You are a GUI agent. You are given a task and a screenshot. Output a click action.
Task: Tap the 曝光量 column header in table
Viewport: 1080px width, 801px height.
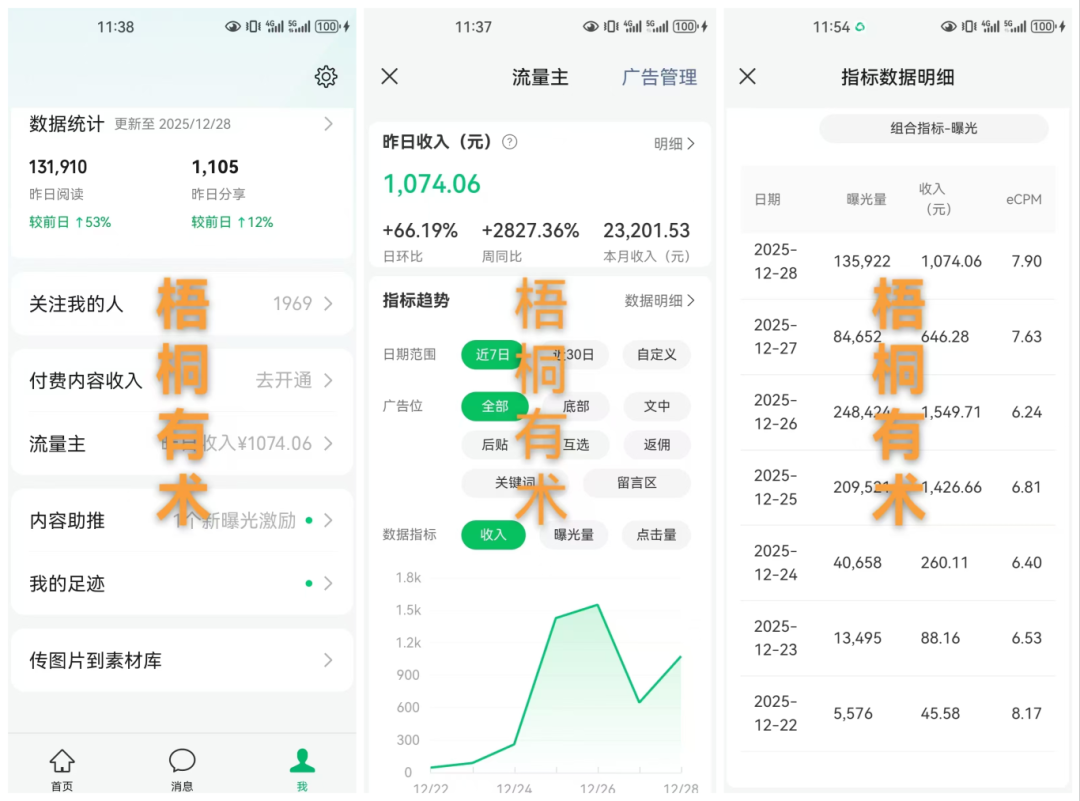tap(866, 200)
